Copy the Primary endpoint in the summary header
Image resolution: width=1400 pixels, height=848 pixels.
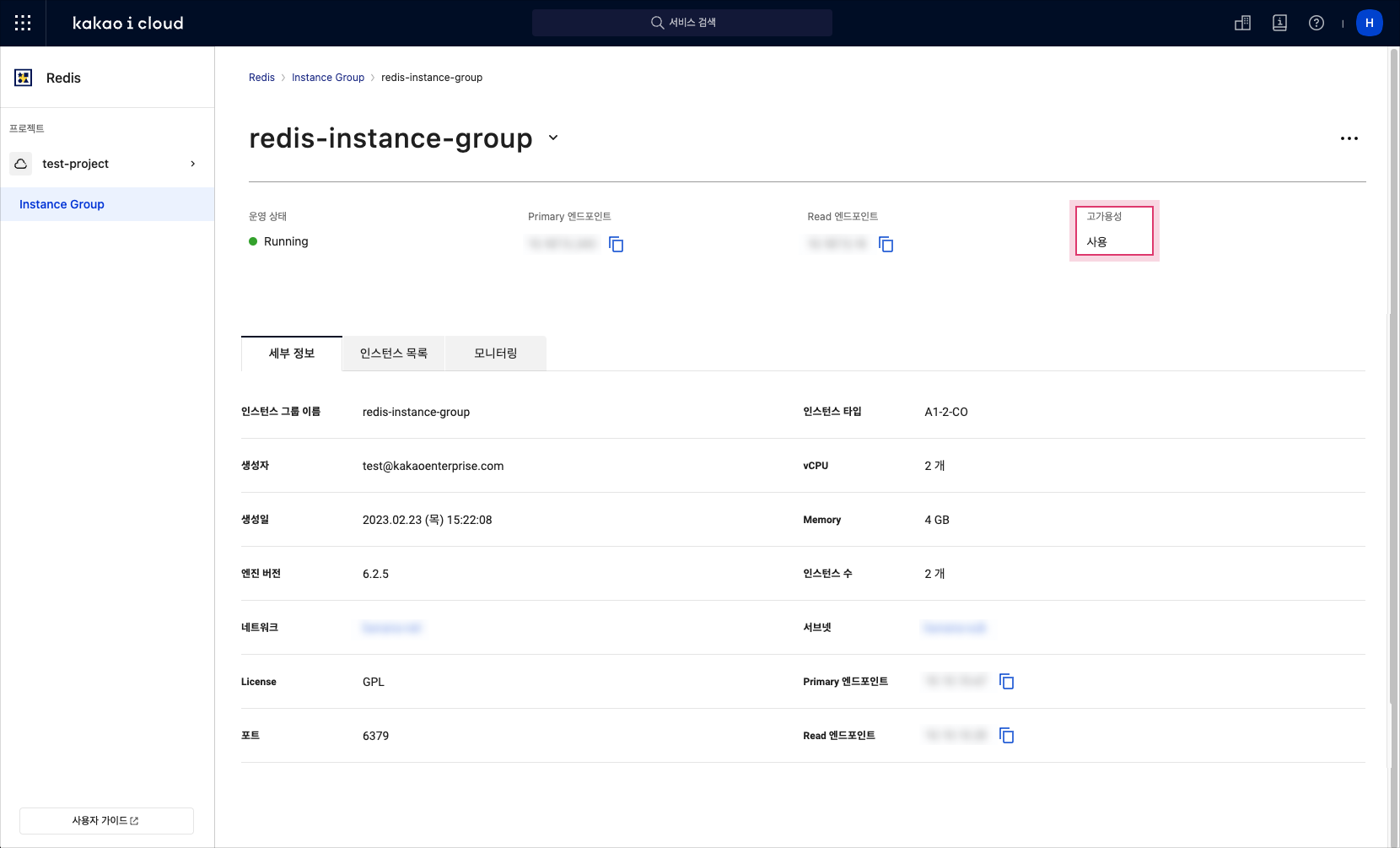click(x=617, y=244)
